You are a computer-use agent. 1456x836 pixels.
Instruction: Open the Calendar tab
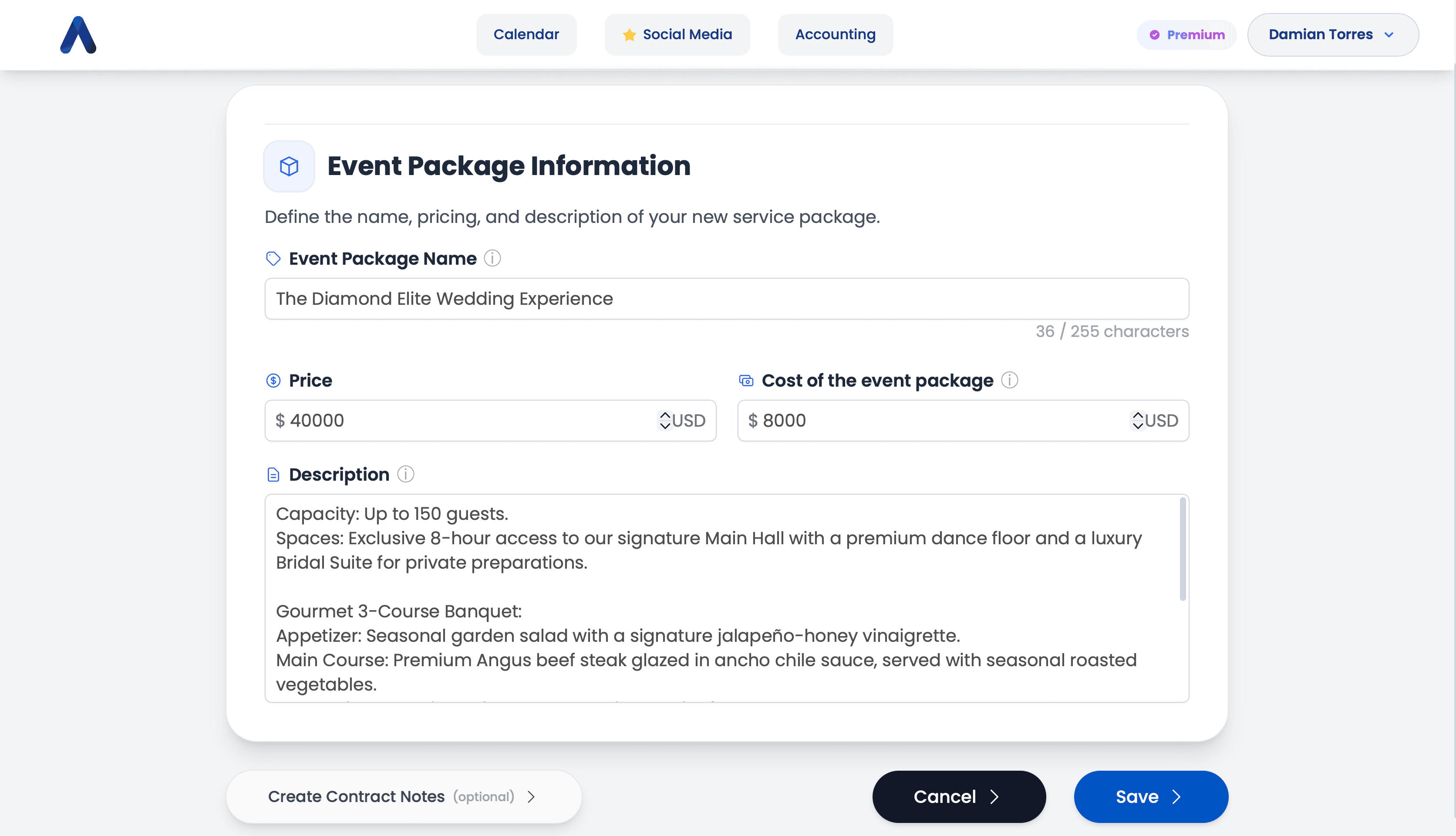point(526,35)
